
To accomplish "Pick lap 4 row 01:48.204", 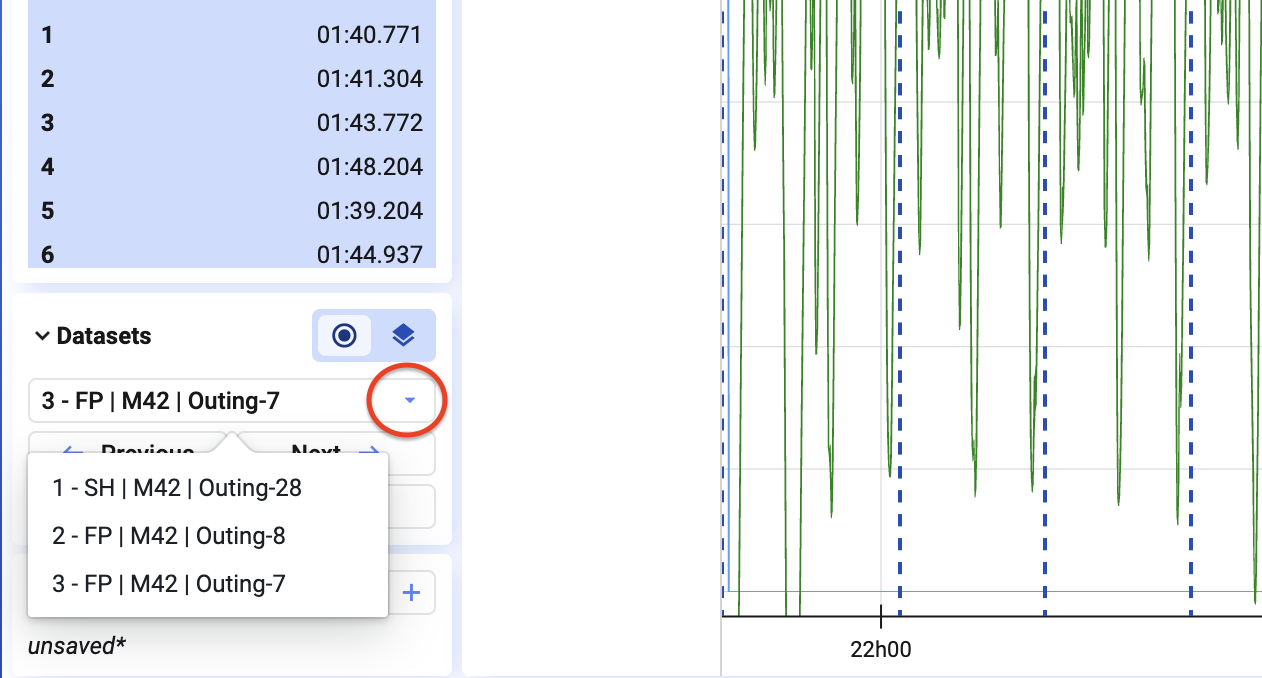I will (x=232, y=166).
